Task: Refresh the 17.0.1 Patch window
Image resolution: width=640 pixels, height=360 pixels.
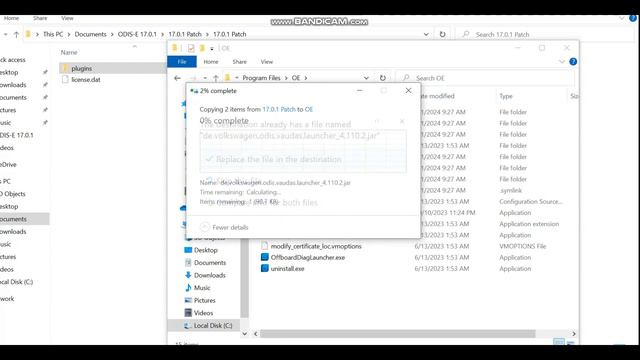Action: (442, 34)
